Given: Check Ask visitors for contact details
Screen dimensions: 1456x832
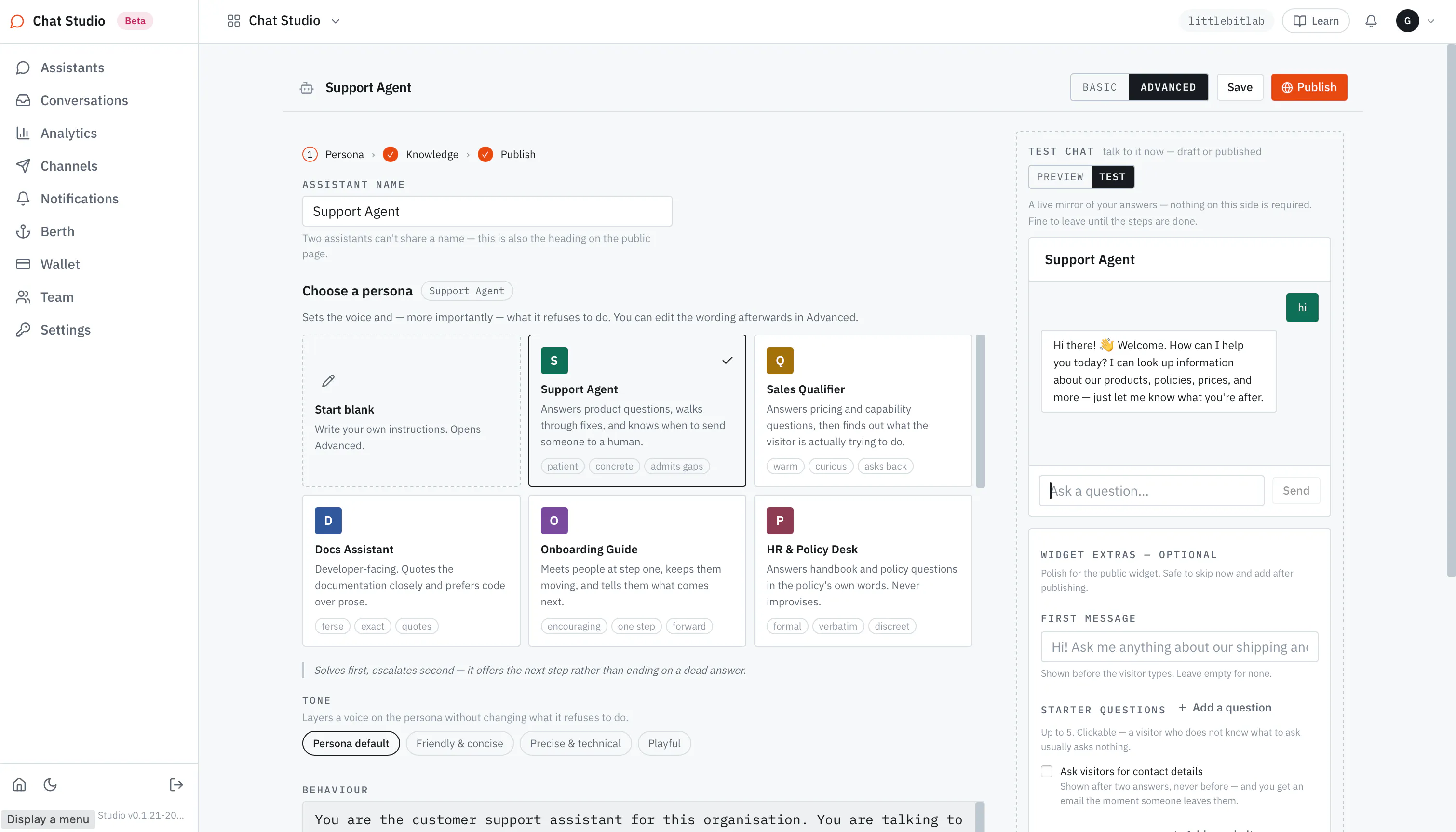Looking at the screenshot, I should click(x=1046, y=771).
